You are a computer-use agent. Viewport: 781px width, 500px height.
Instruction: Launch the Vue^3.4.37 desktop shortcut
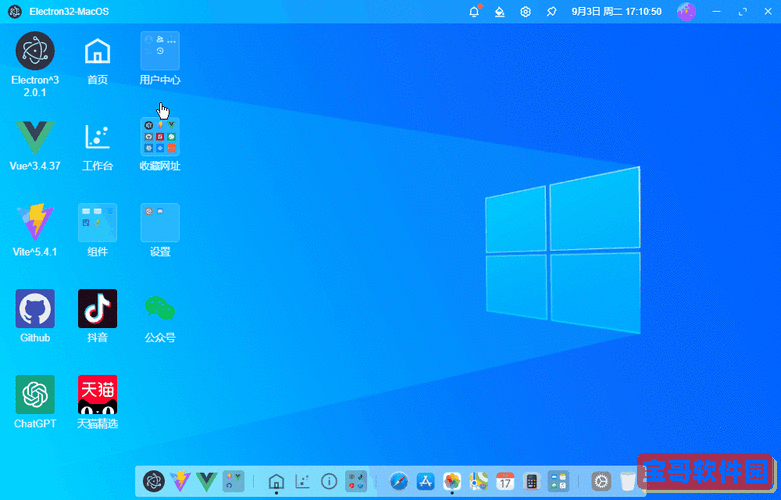click(35, 137)
